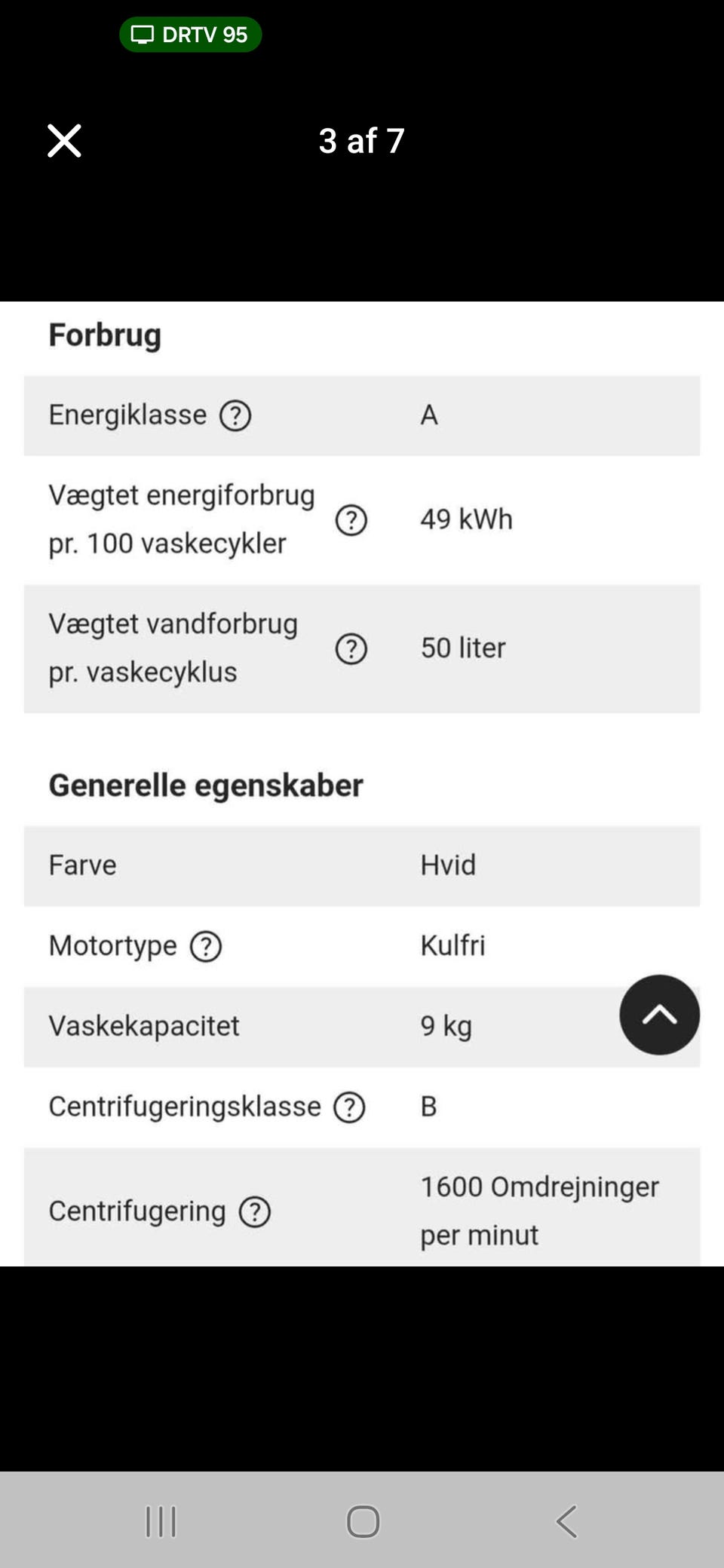
Task: Tap the Android back arrow
Action: pos(567,1521)
